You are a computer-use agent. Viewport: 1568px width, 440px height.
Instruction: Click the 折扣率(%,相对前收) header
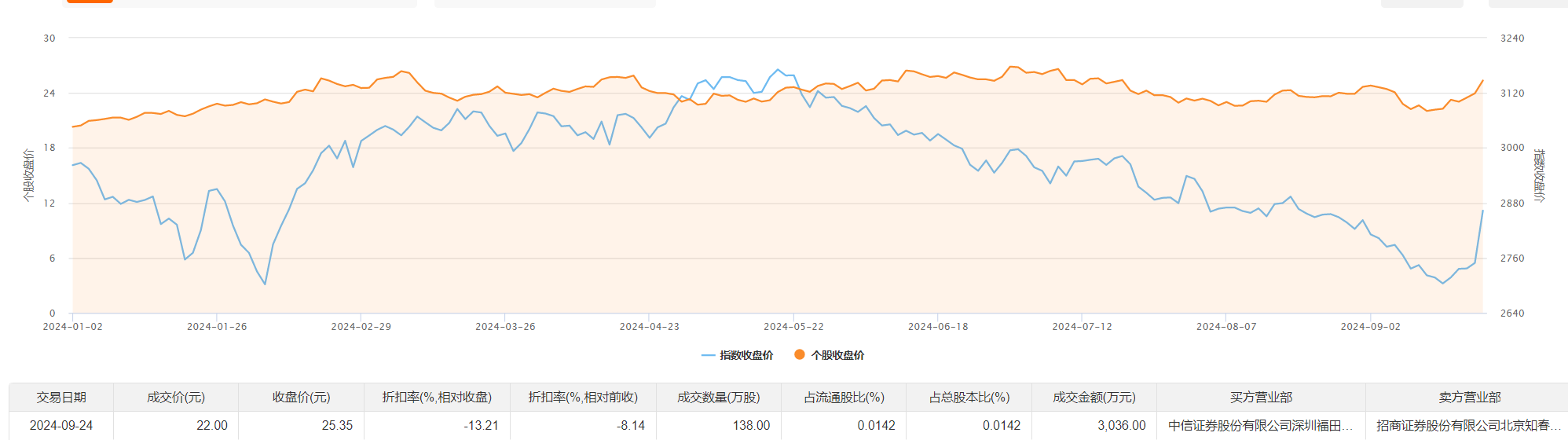[583, 398]
